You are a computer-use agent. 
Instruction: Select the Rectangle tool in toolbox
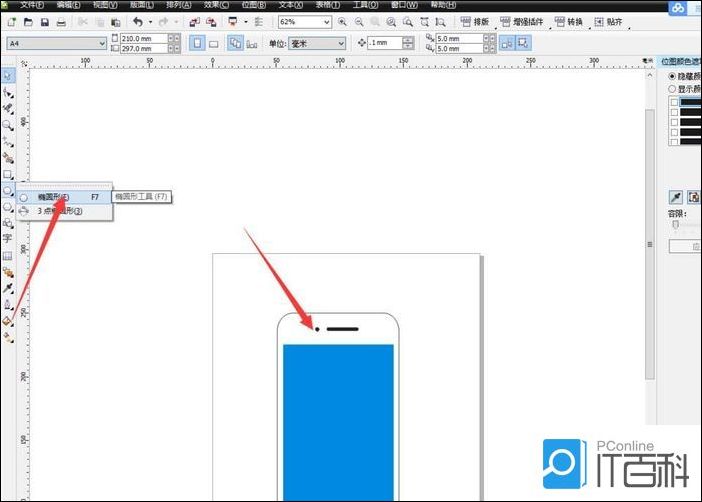coord(8,174)
